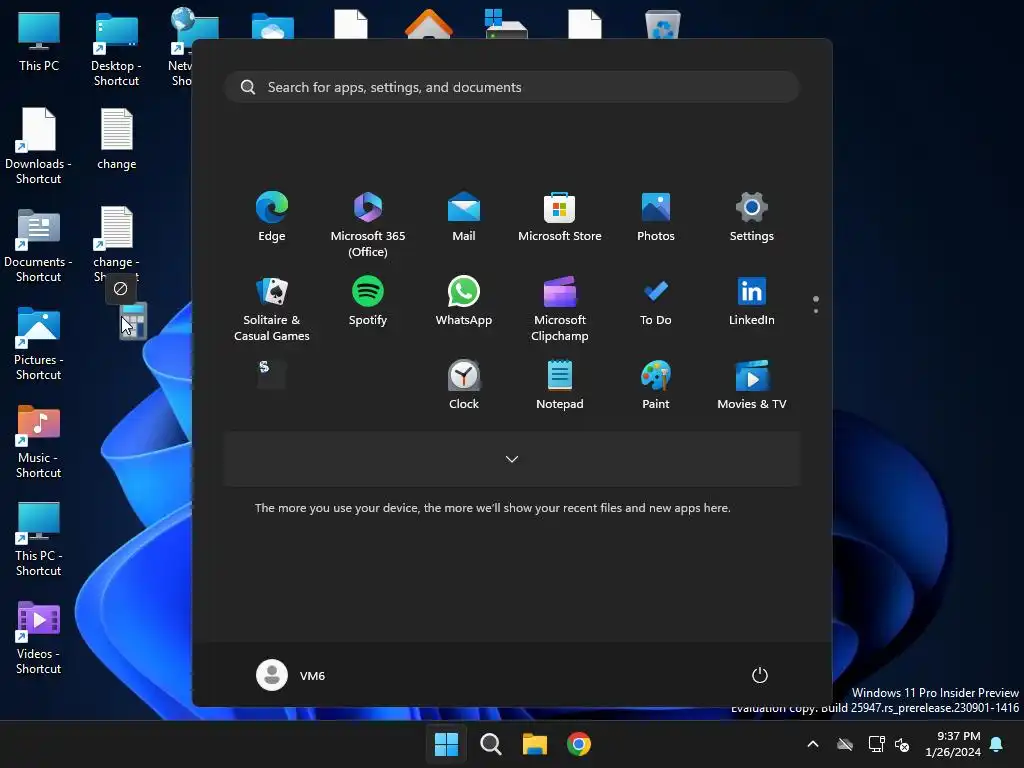Screen dimensions: 1024x768
Task: Open LinkedIn
Action: (752, 301)
